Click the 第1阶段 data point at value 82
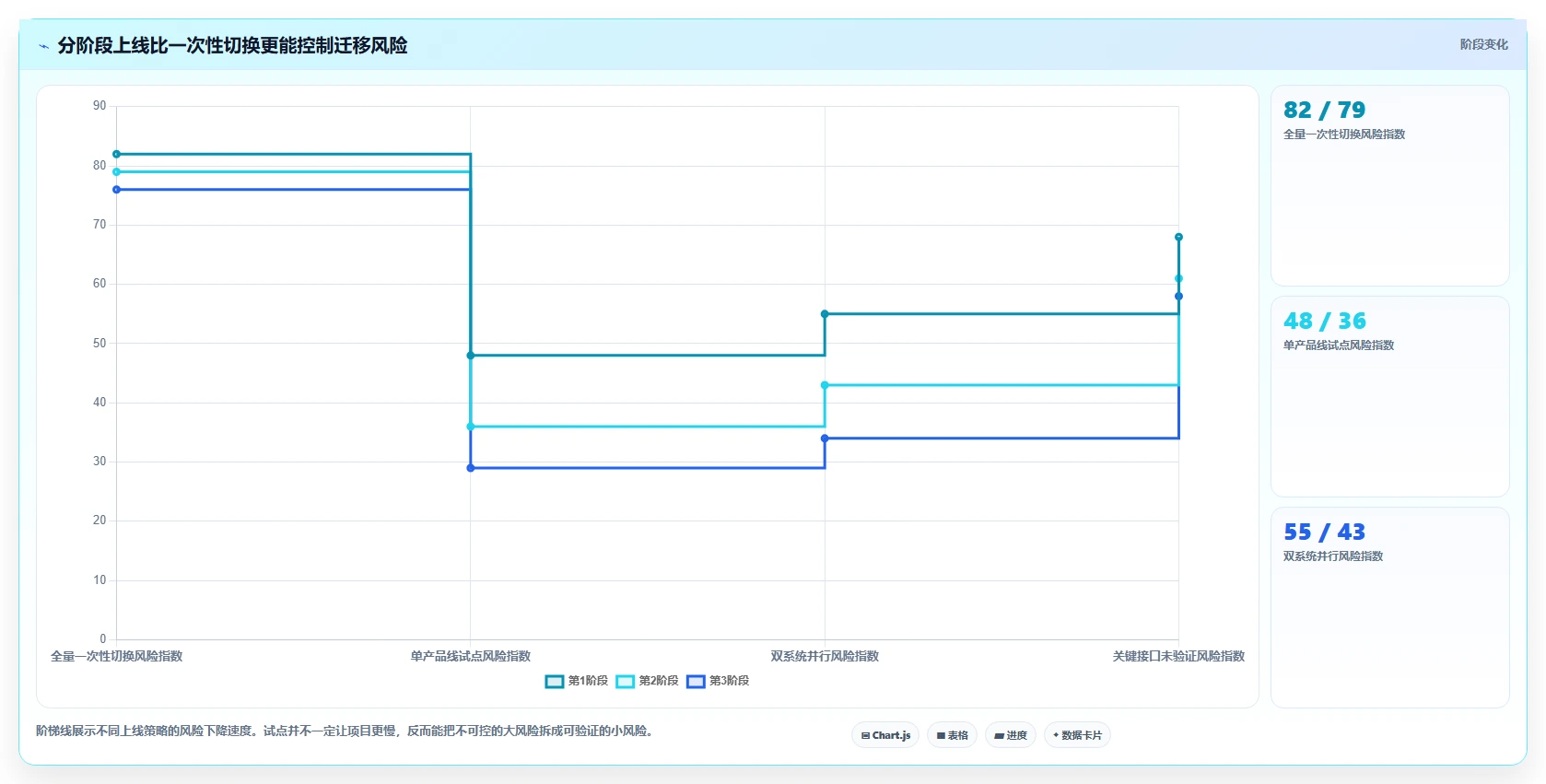This screenshot has width=1546, height=784. coord(116,154)
